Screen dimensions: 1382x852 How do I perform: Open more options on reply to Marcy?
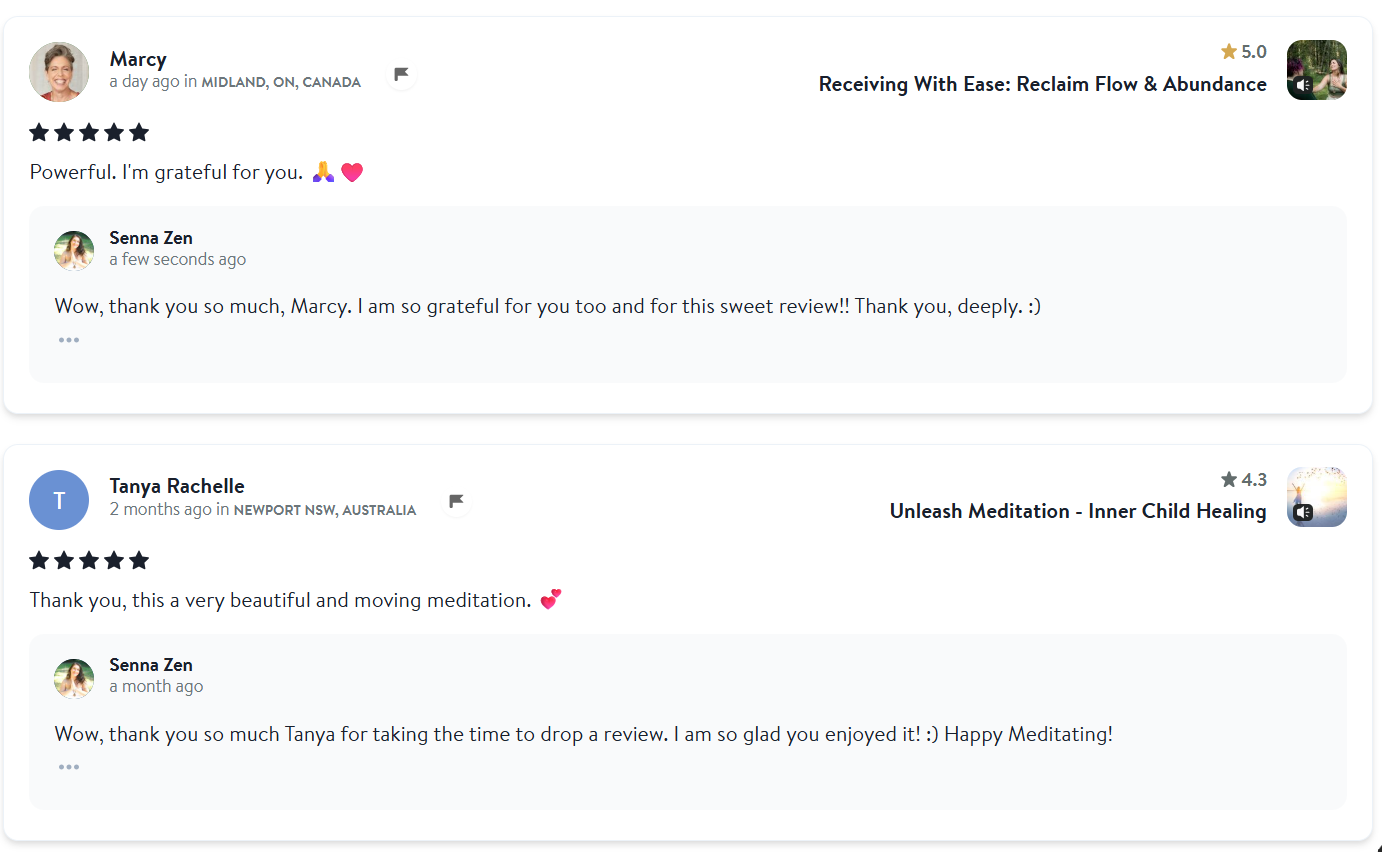pyautogui.click(x=68, y=340)
